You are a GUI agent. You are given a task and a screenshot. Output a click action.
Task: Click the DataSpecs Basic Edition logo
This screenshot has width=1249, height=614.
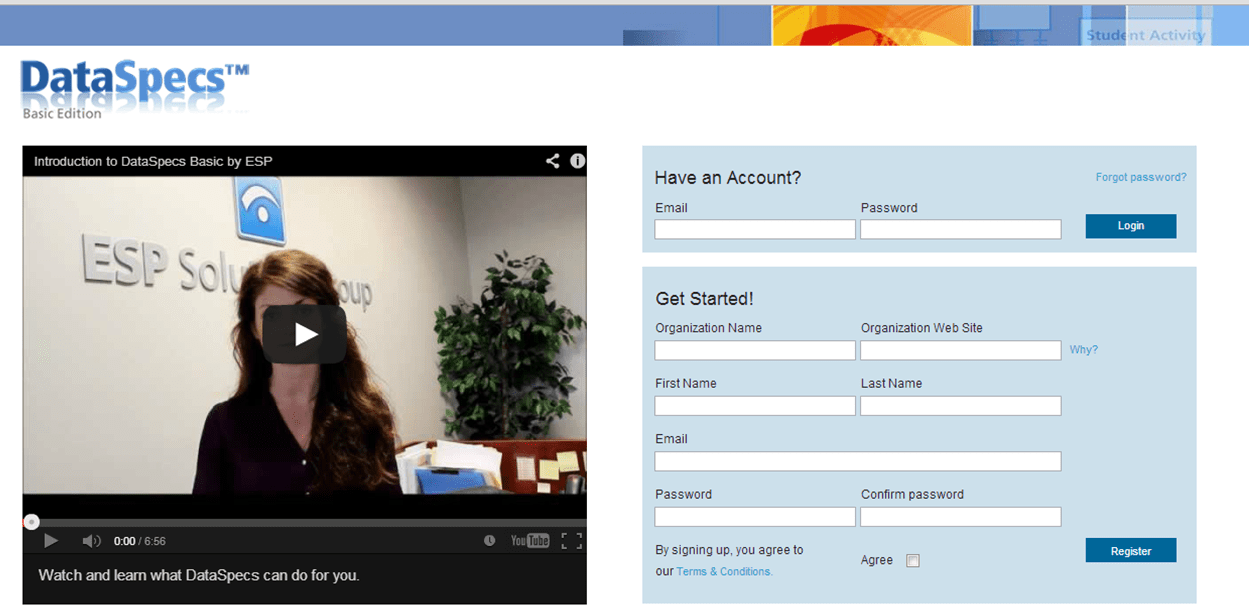(x=134, y=91)
